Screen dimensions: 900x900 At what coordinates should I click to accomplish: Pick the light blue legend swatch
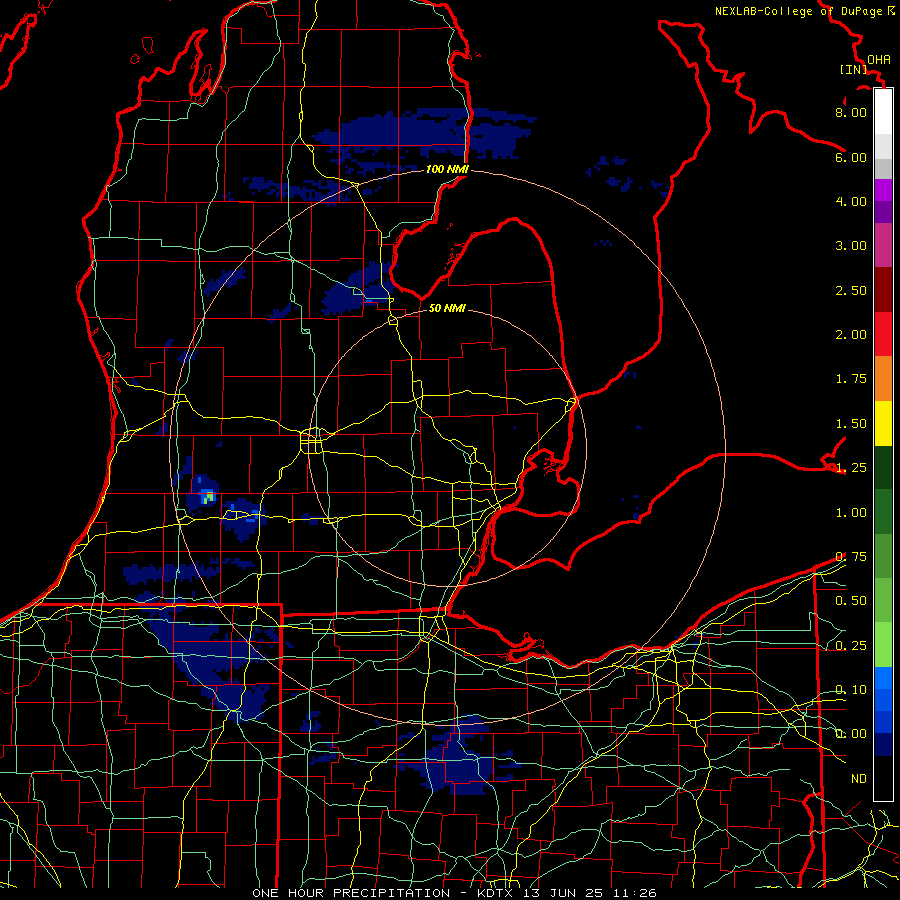(x=883, y=678)
